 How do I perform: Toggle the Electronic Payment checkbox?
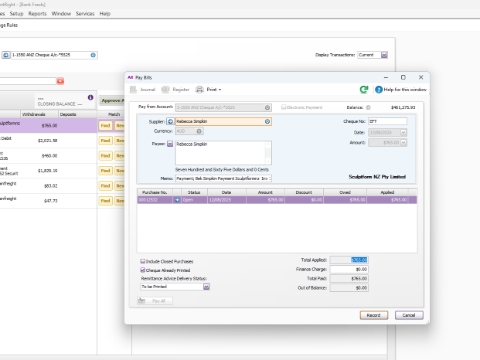click(x=283, y=107)
